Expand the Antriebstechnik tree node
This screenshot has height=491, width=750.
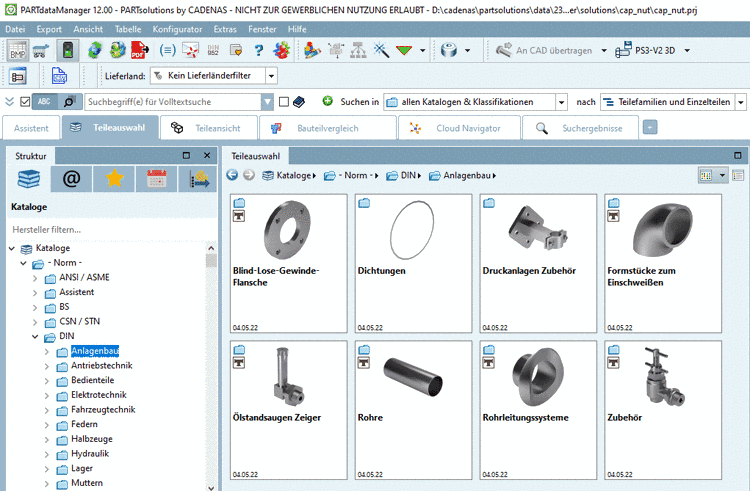(x=46, y=366)
